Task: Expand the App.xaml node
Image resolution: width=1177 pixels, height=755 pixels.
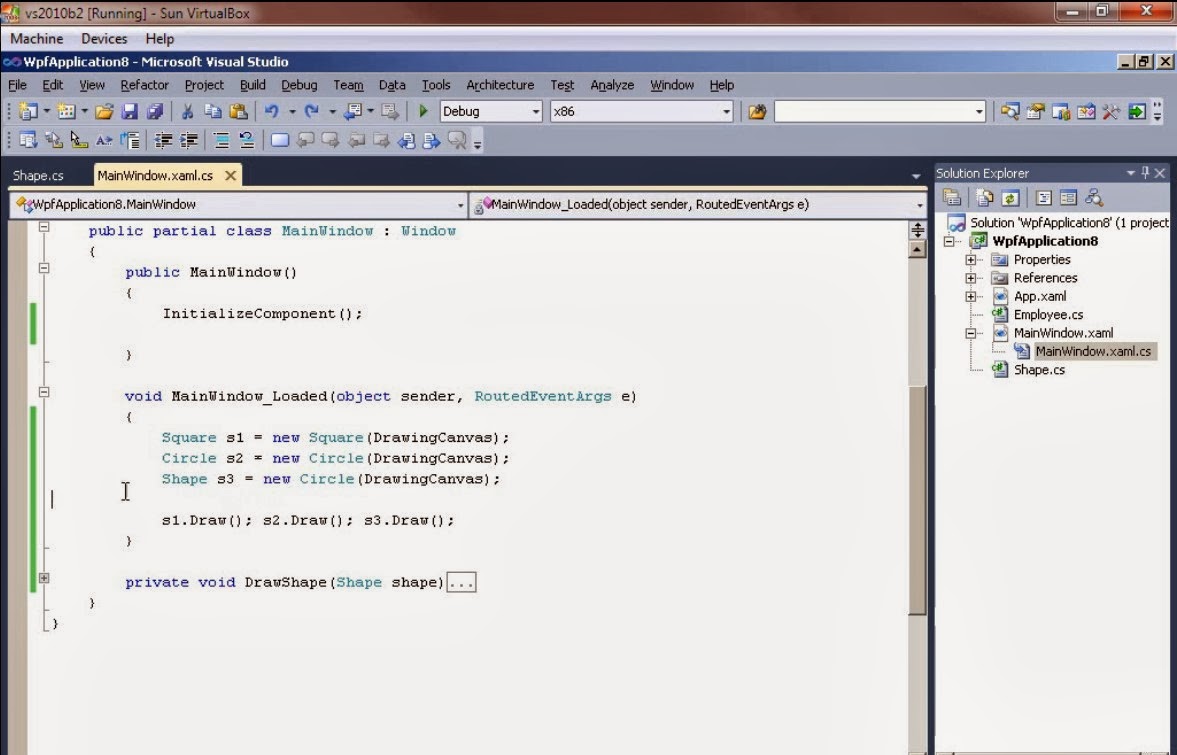Action: (x=971, y=296)
